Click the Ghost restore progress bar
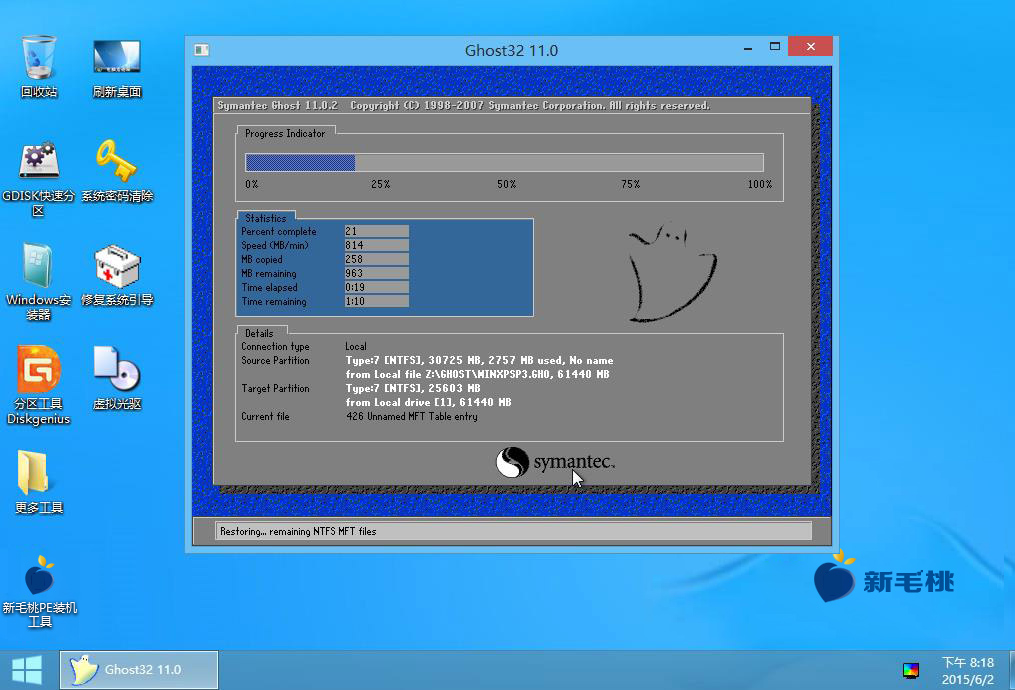Viewport: 1015px width, 690px height. (x=504, y=162)
